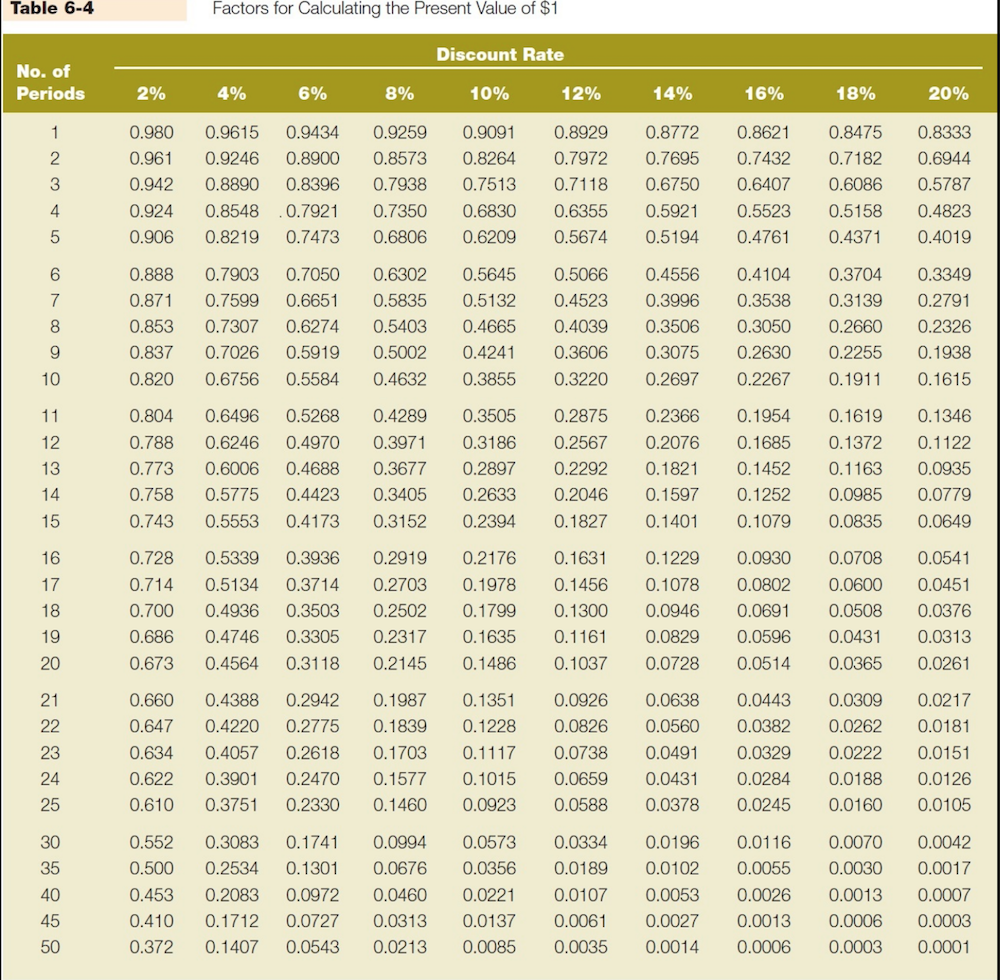Select value 0.980 in period 1 row
The image size is (1000, 980).
tap(151, 133)
